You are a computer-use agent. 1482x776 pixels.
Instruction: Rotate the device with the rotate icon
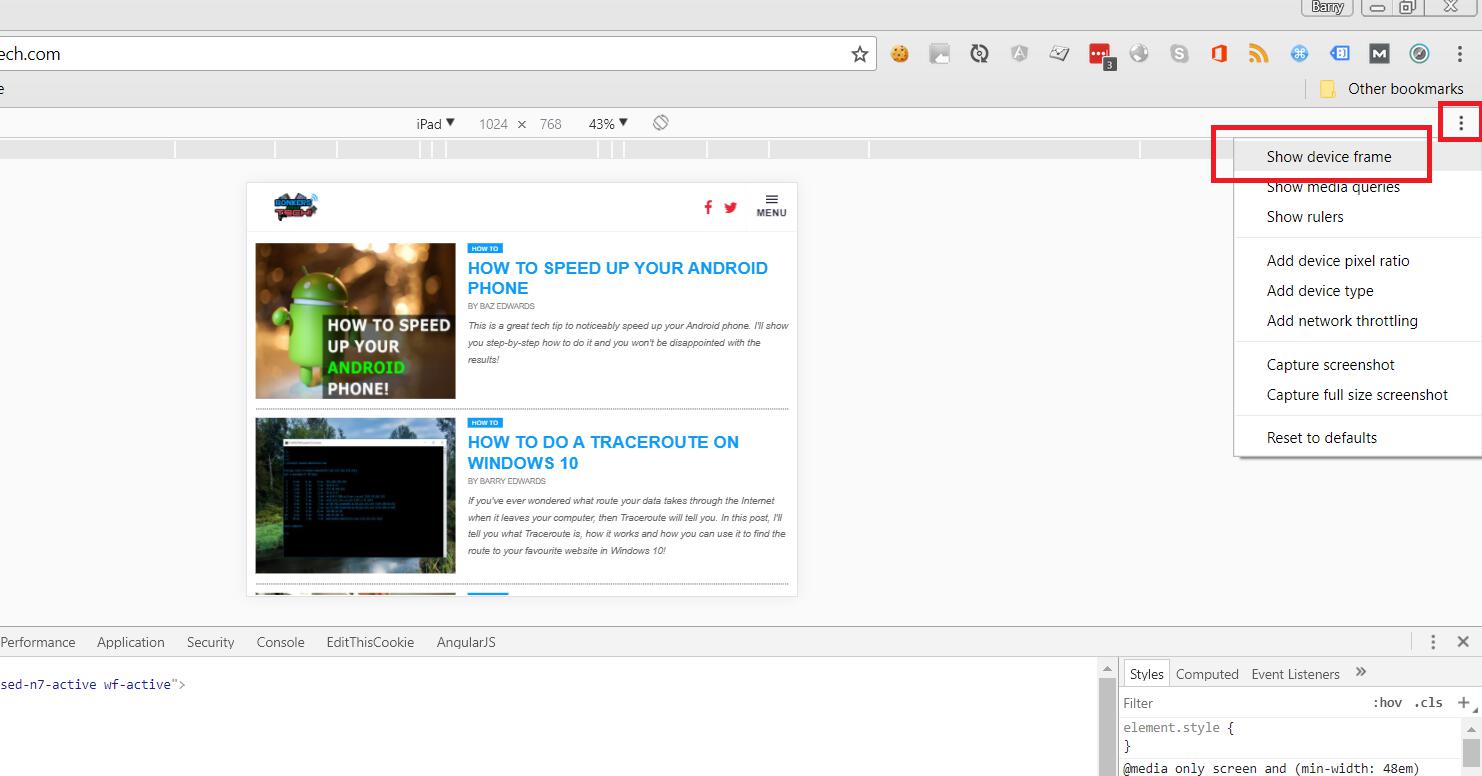(x=660, y=123)
